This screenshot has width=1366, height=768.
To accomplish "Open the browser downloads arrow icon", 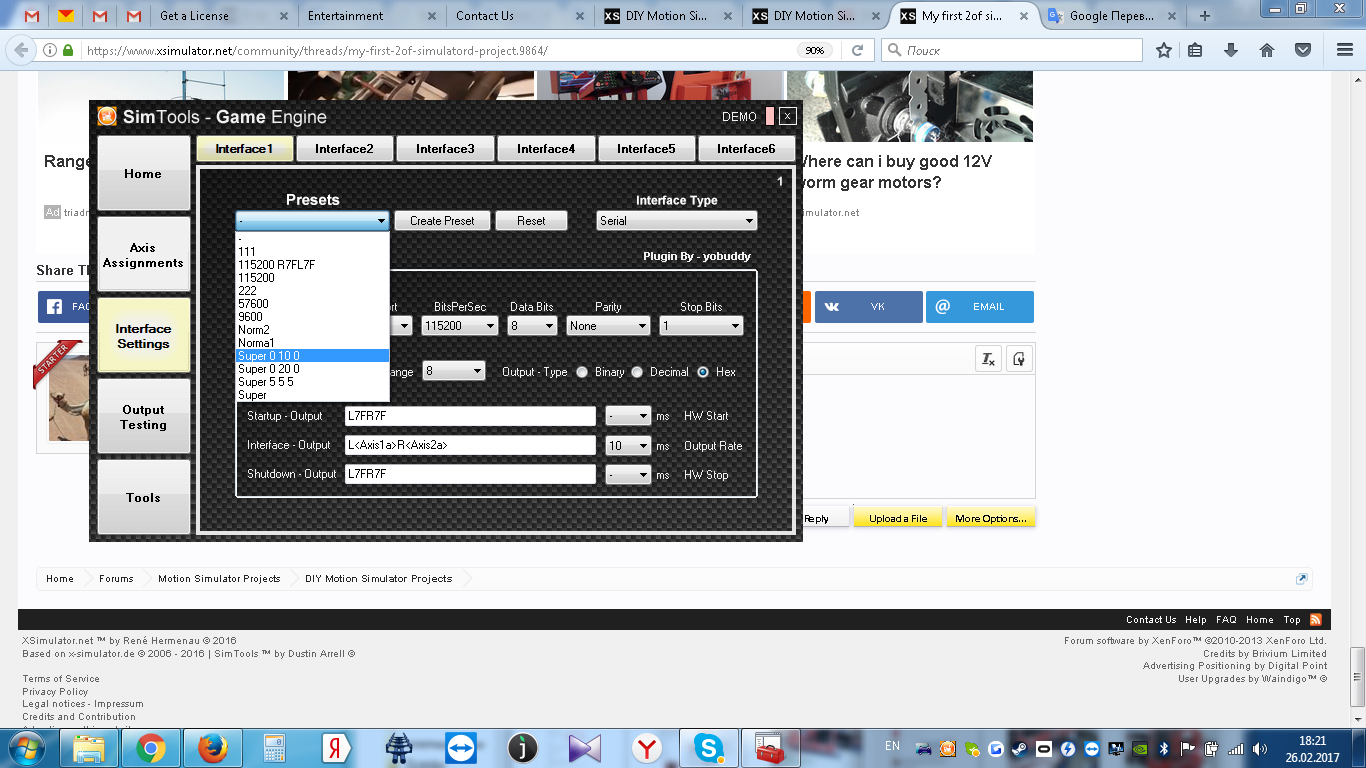I will click(1231, 50).
